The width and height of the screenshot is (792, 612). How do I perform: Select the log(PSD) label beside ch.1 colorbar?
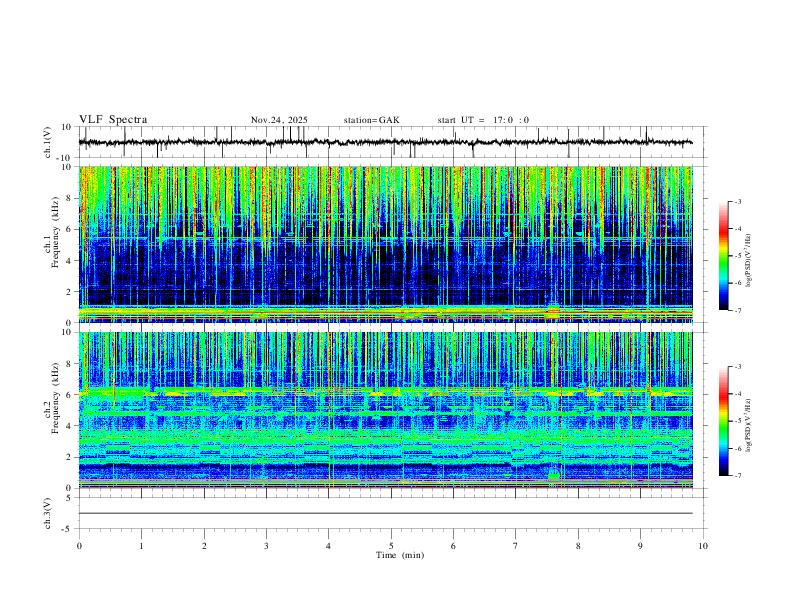click(749, 261)
